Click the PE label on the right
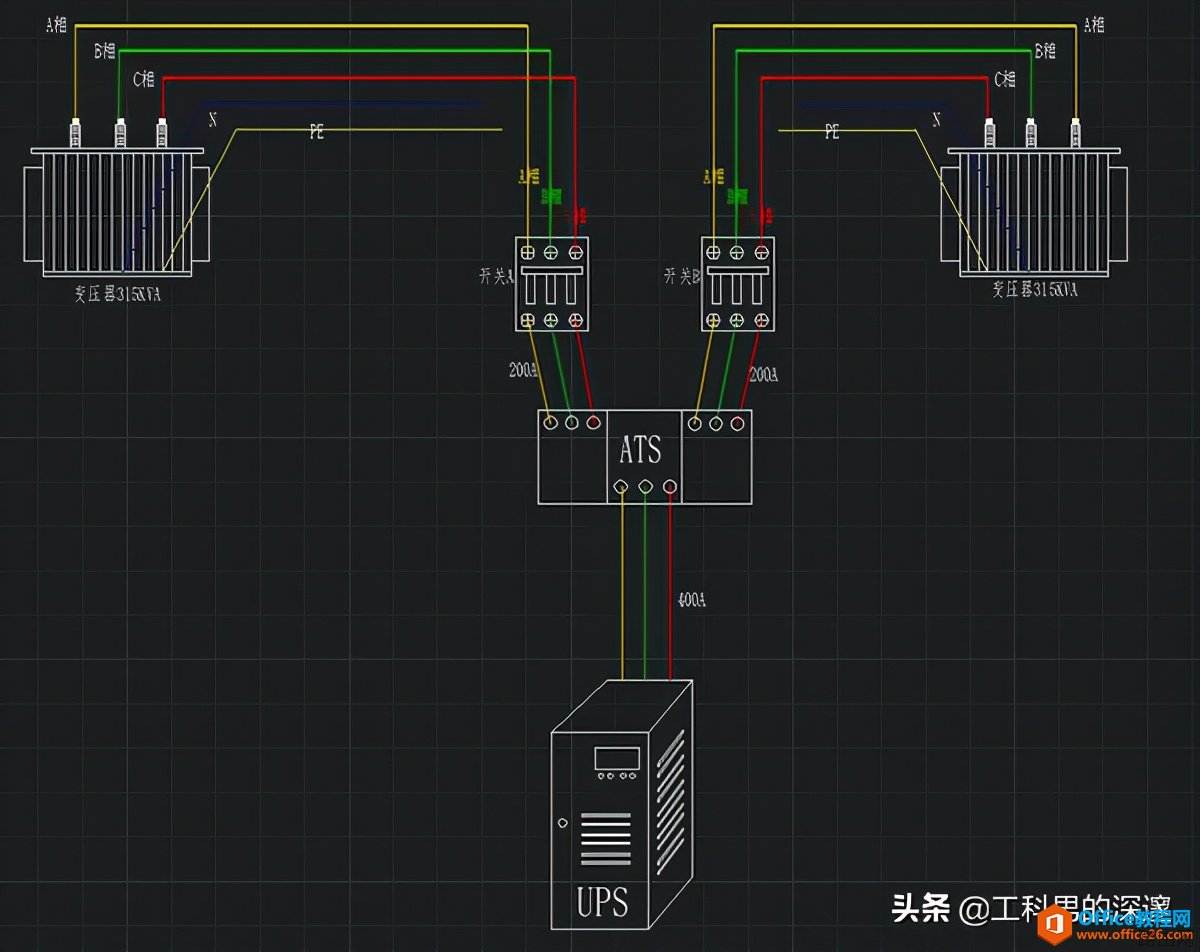 [832, 131]
